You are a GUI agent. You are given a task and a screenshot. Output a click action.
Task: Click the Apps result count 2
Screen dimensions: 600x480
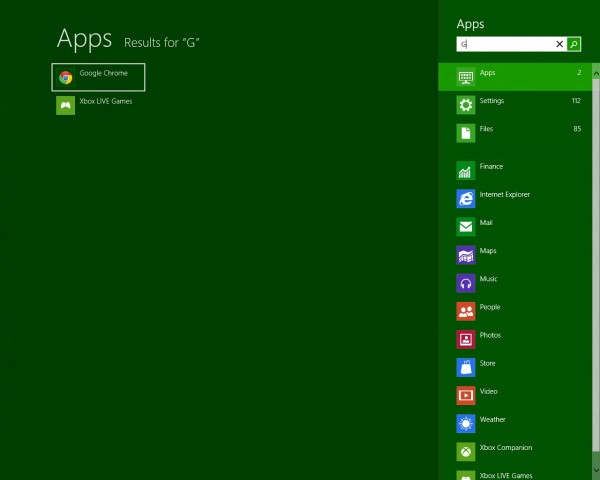(579, 73)
